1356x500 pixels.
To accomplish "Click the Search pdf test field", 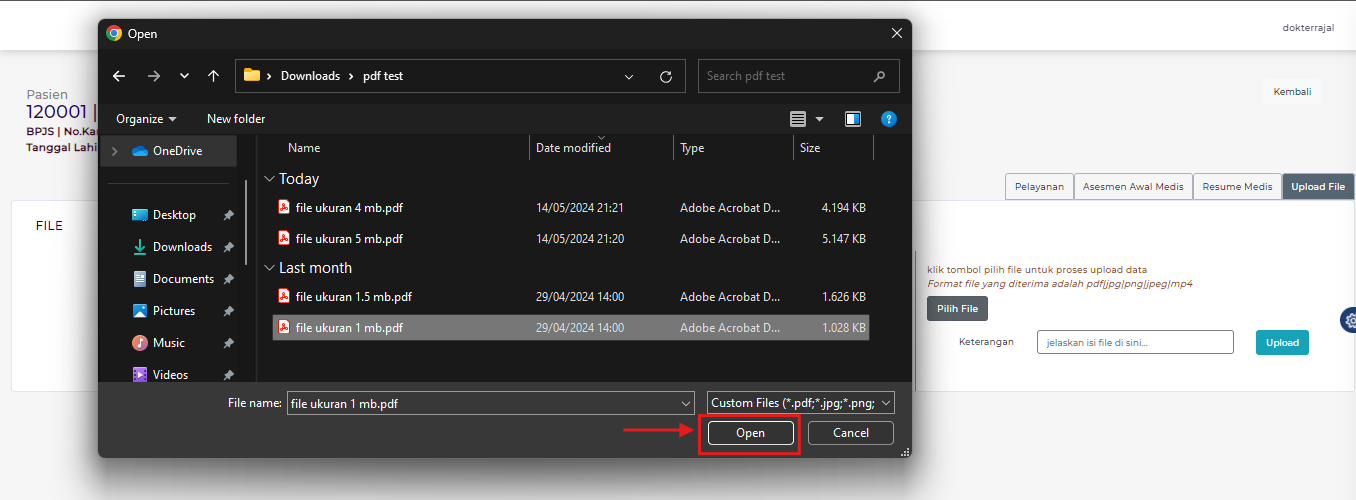I will pyautogui.click(x=785, y=76).
